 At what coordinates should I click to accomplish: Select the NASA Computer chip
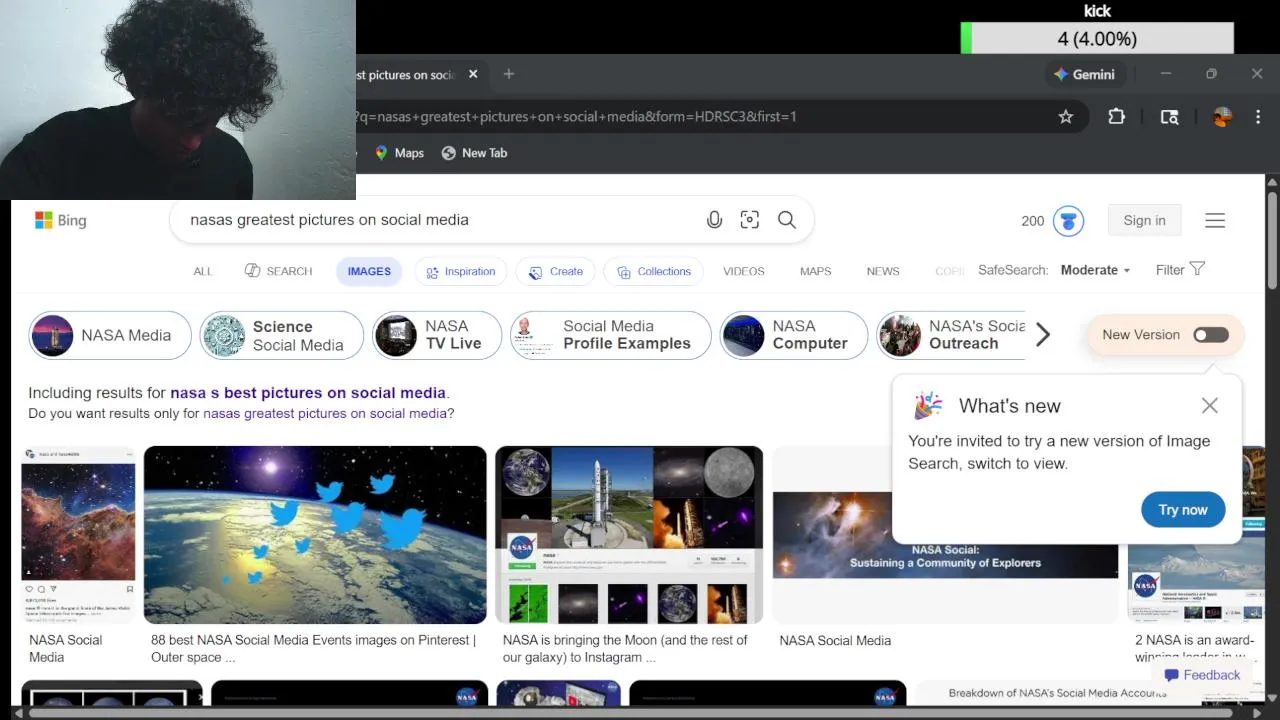click(794, 335)
